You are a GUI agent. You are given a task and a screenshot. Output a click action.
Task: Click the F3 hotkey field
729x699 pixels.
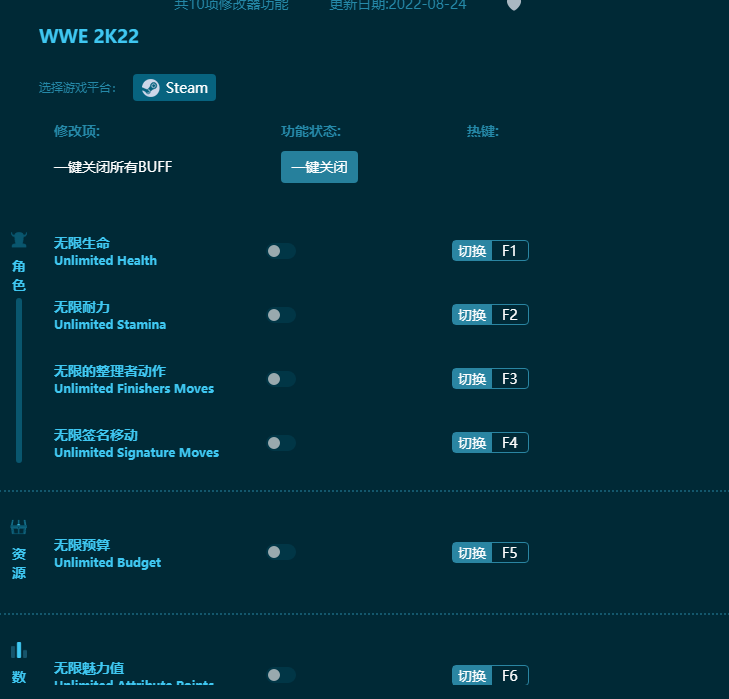point(510,379)
